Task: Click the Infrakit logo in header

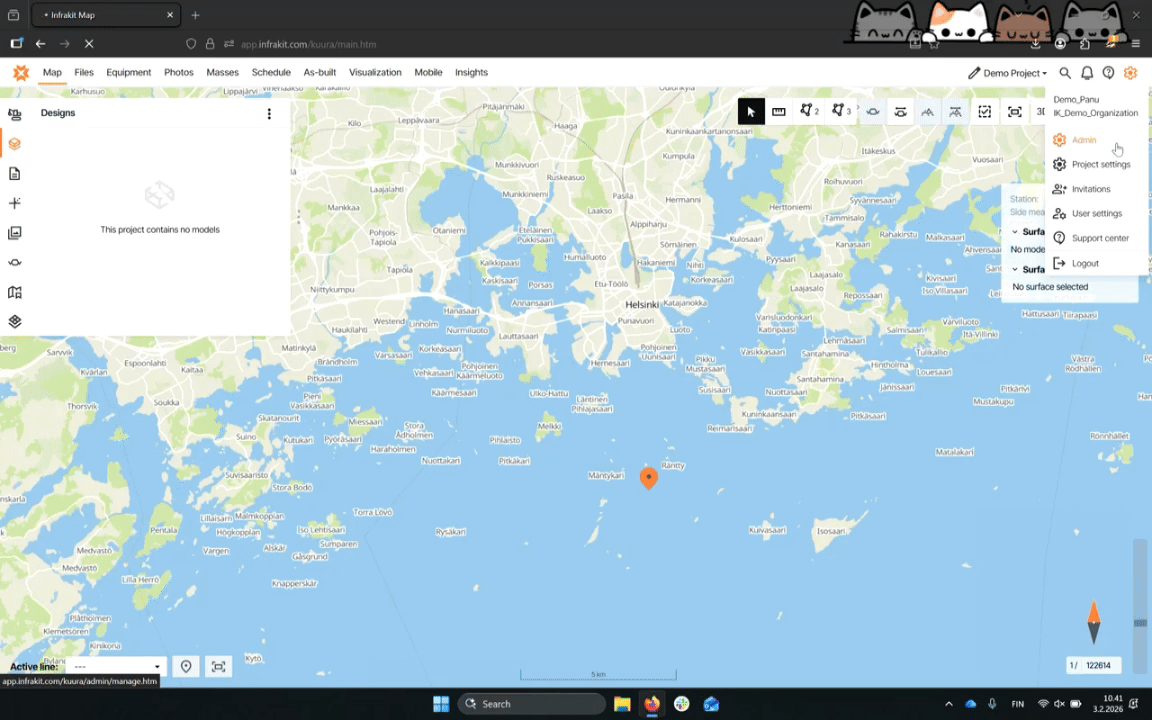Action: tap(21, 72)
